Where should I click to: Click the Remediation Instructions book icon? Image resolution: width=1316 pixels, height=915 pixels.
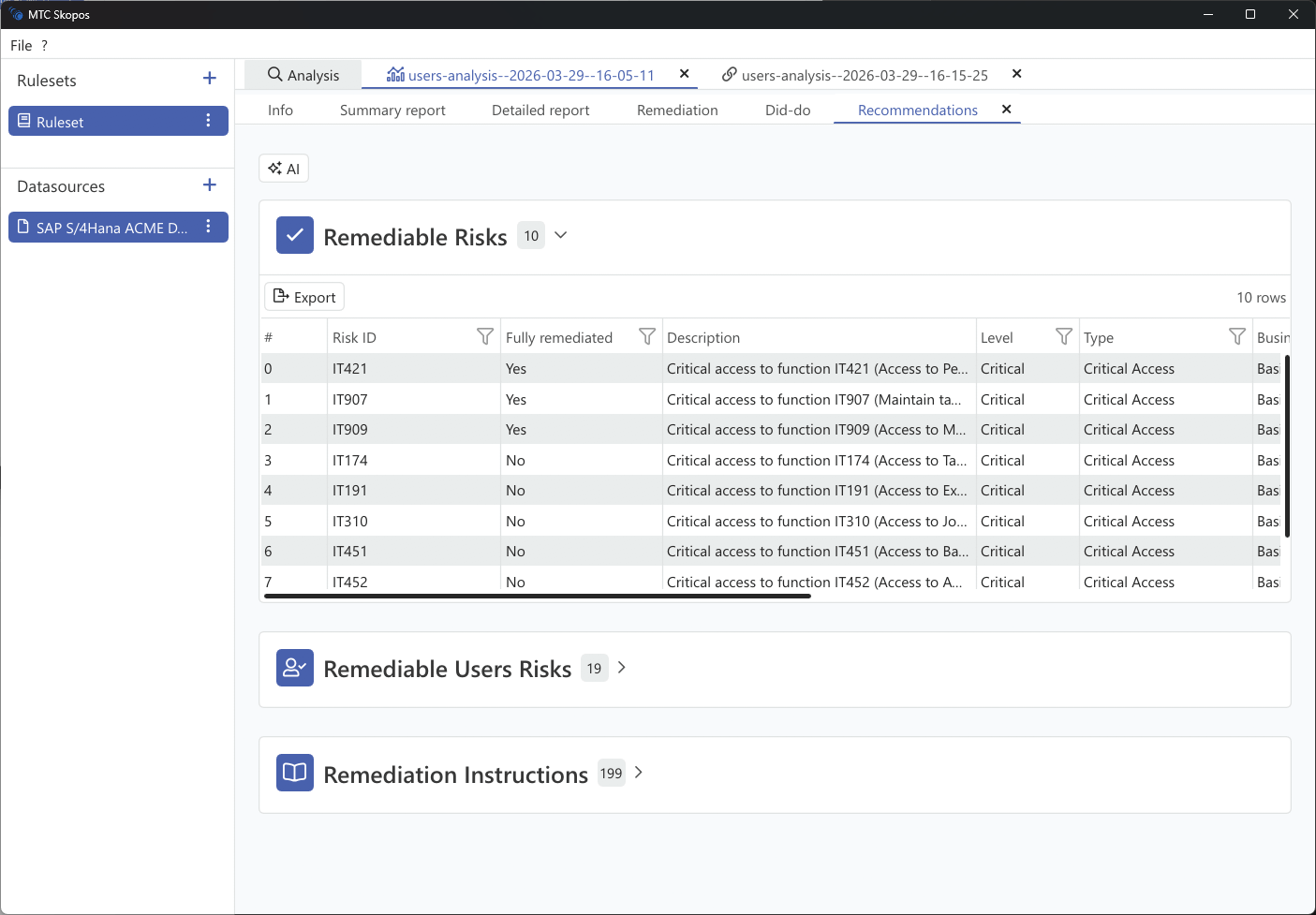[294, 773]
